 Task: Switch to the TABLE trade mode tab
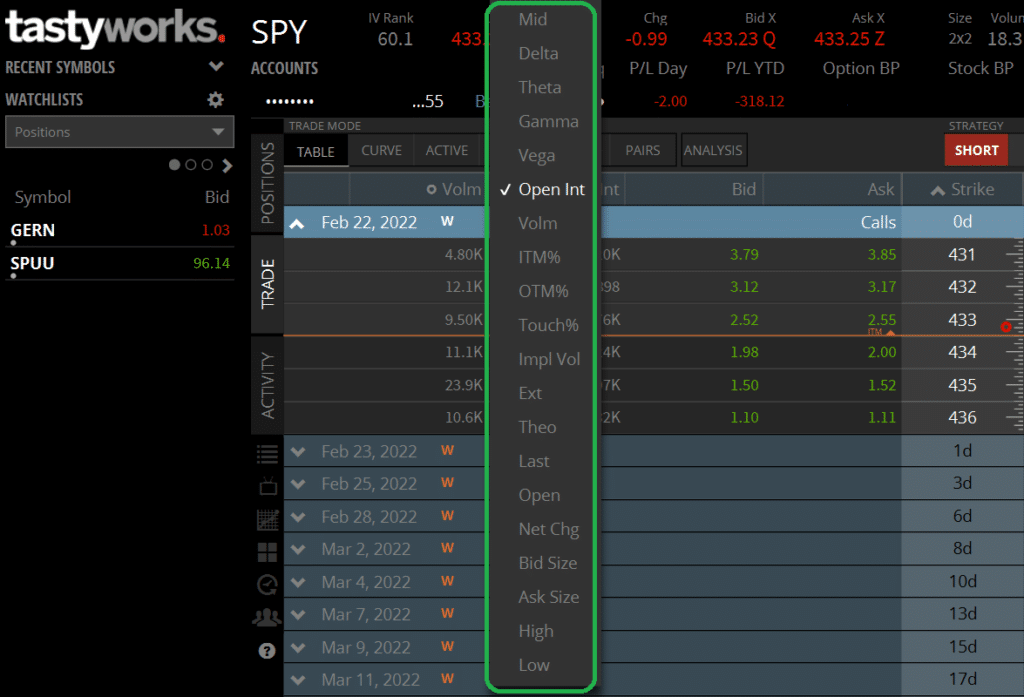click(x=315, y=152)
